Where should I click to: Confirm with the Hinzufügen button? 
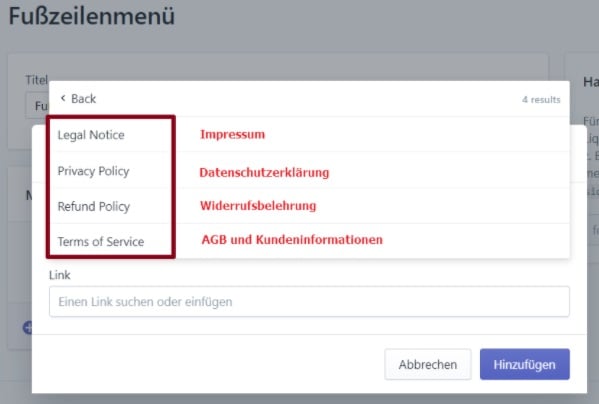click(x=525, y=364)
